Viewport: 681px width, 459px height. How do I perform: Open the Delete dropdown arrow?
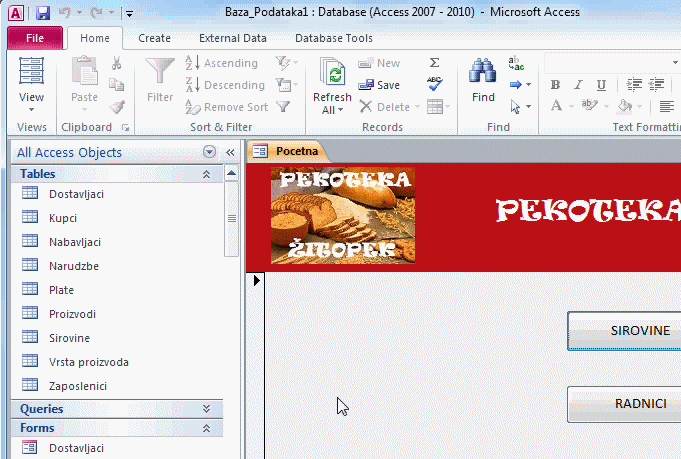(x=417, y=107)
